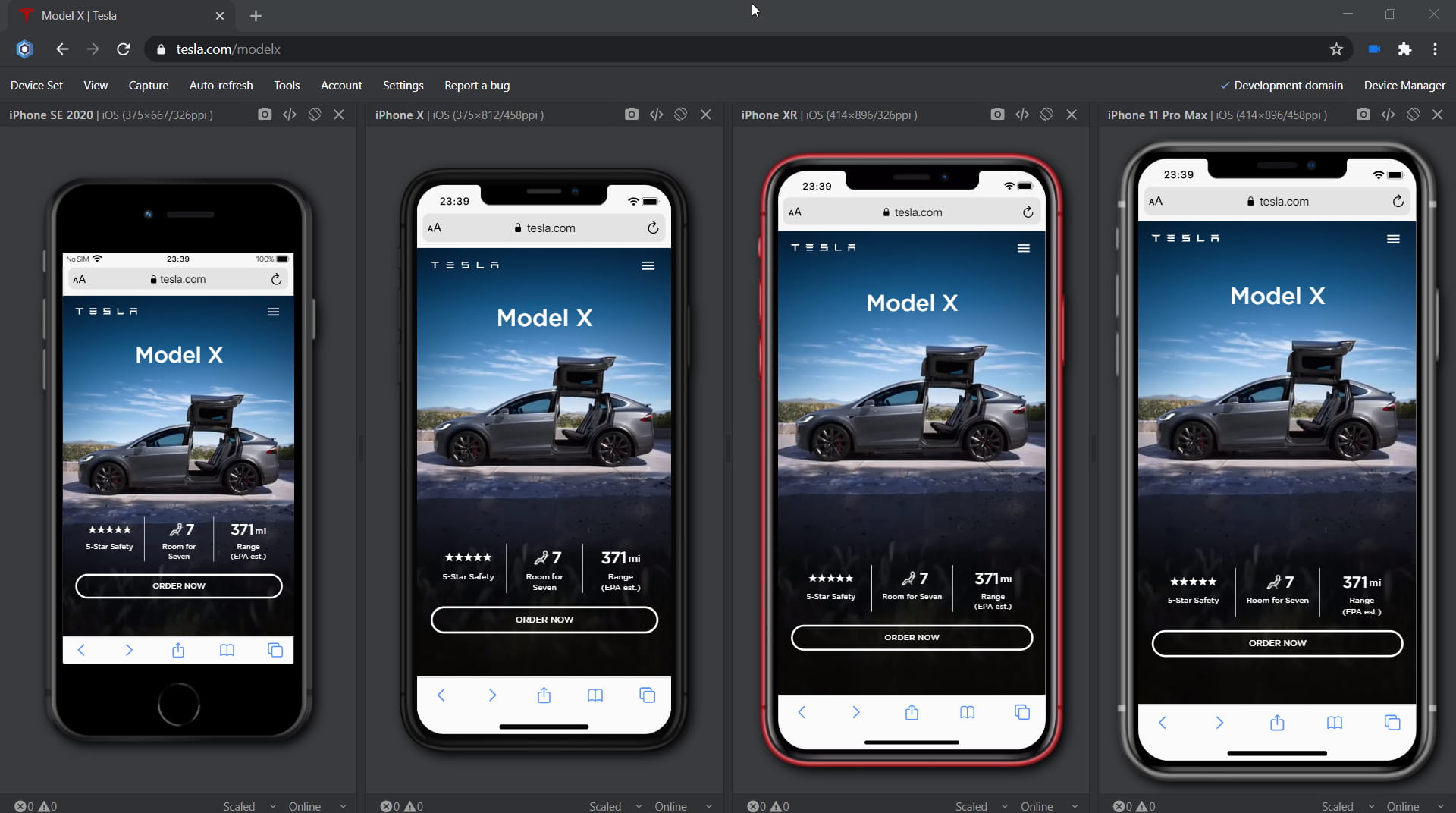Toggle the Development domain checkmark
The image size is (1456, 813).
coord(1282,86)
